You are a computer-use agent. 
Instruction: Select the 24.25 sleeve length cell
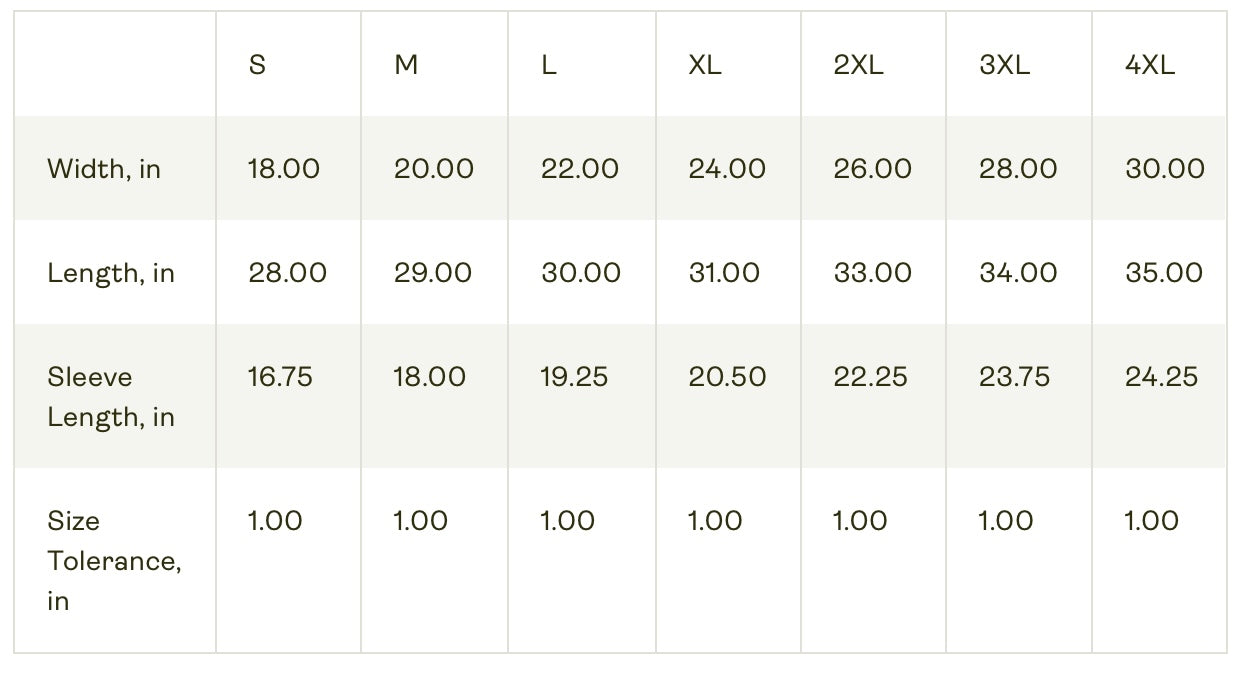1161,377
